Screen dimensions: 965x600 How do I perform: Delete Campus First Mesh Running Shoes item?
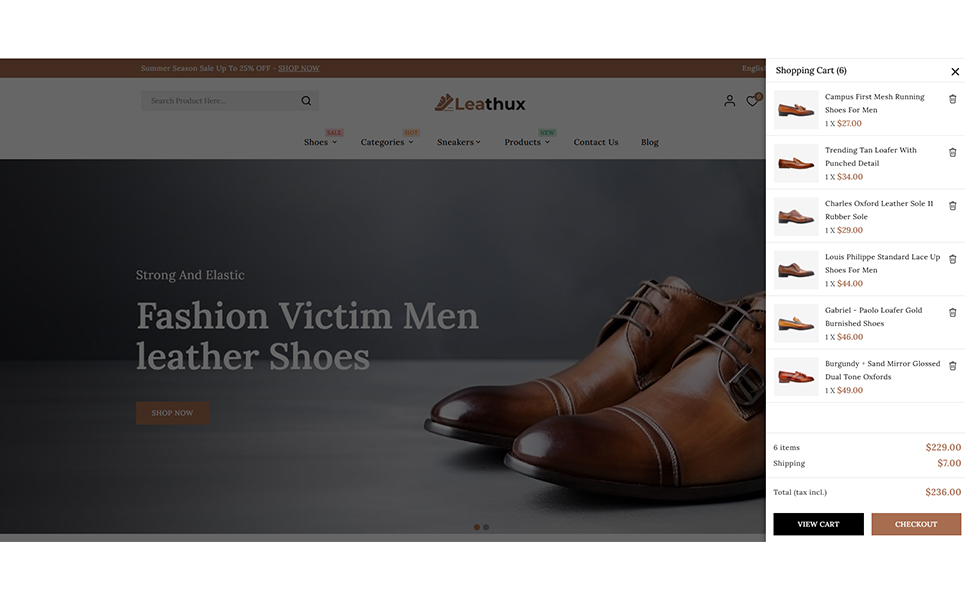click(x=952, y=99)
